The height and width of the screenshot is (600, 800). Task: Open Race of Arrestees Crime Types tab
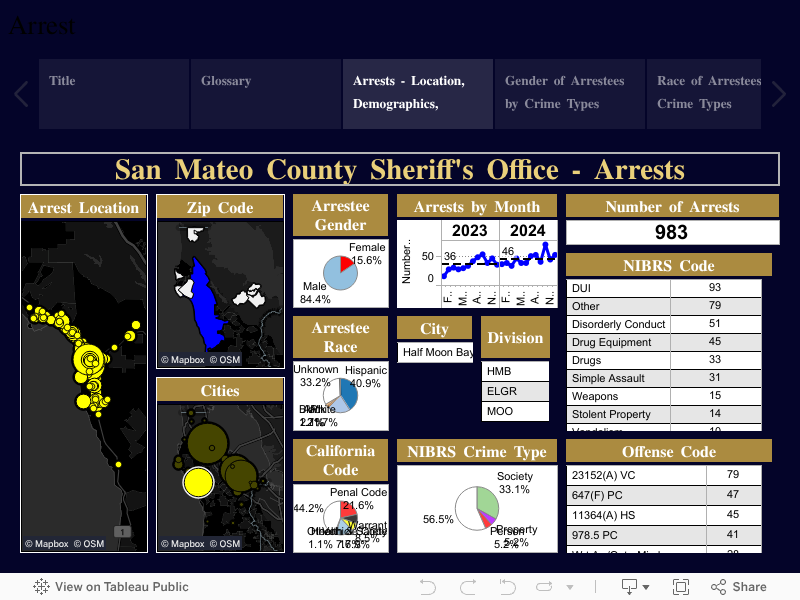coord(704,94)
